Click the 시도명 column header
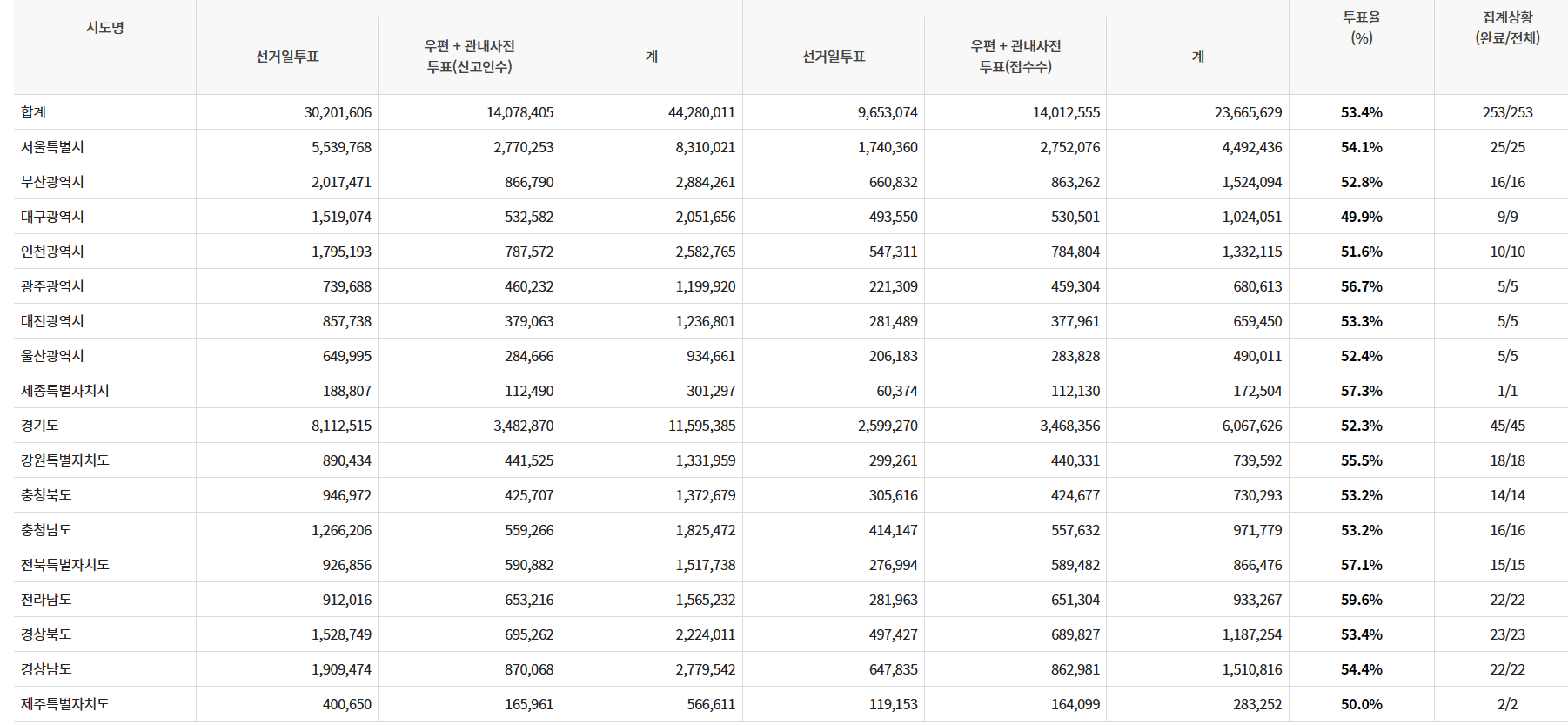The image size is (1568, 725). 104,28
